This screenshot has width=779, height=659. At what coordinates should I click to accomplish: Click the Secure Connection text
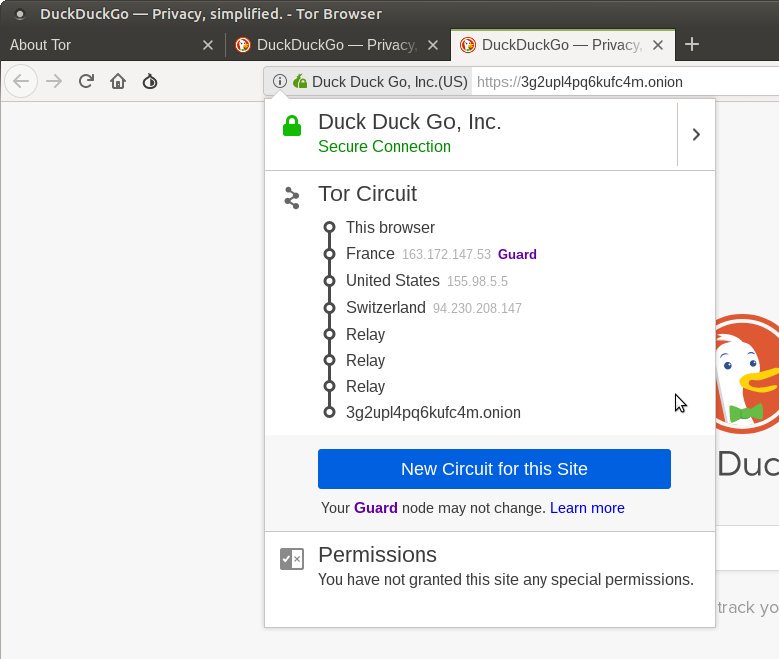(385, 147)
